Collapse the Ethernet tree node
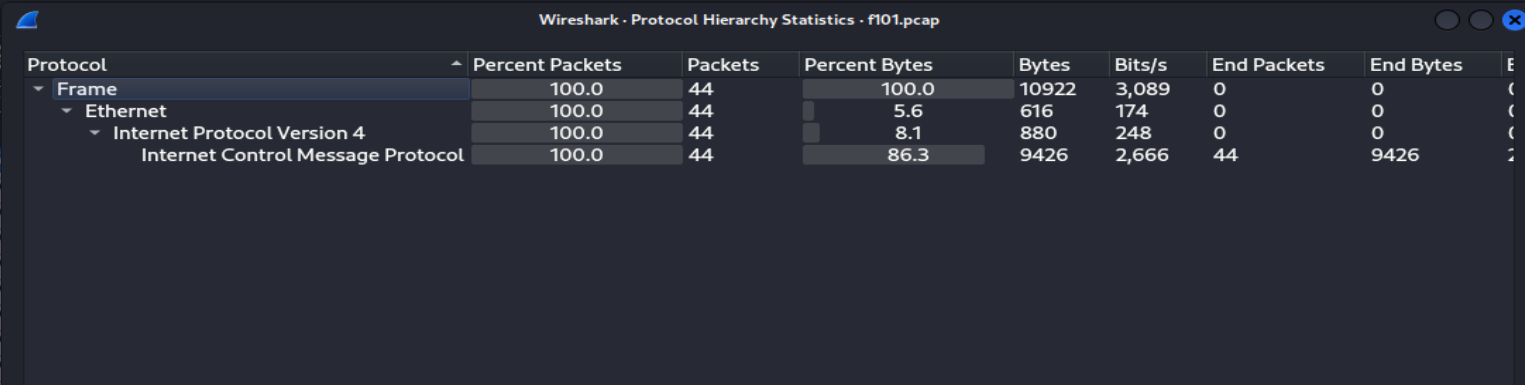 (x=67, y=111)
